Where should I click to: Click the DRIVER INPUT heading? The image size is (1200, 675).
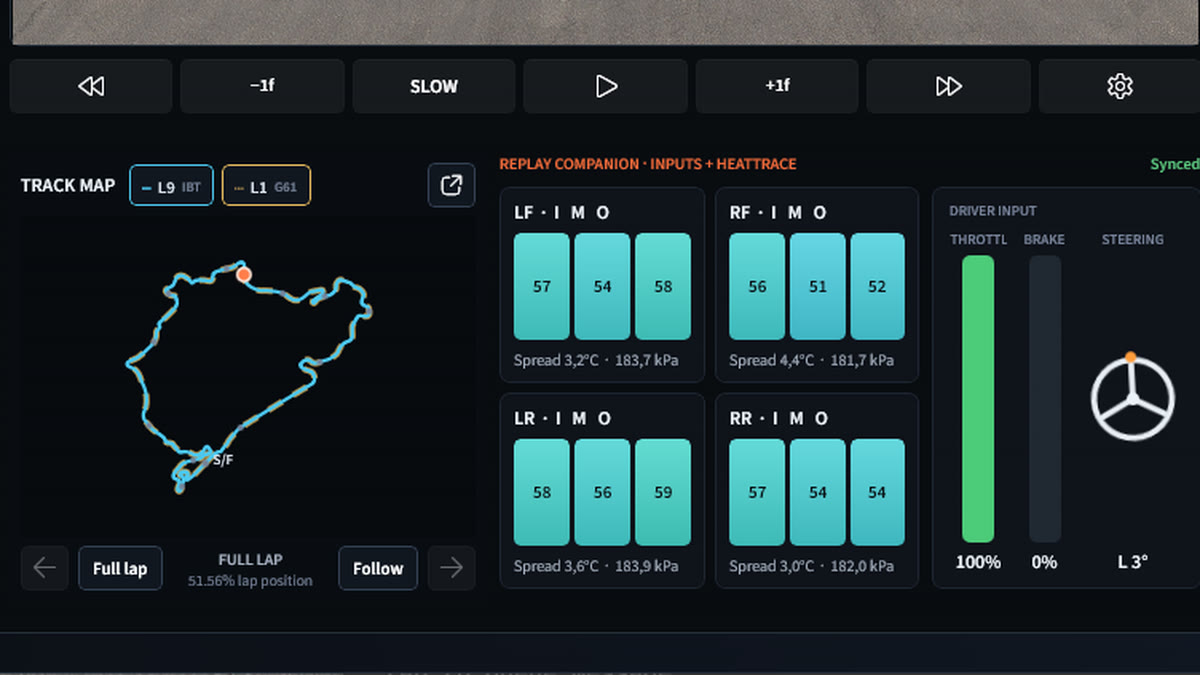click(993, 211)
